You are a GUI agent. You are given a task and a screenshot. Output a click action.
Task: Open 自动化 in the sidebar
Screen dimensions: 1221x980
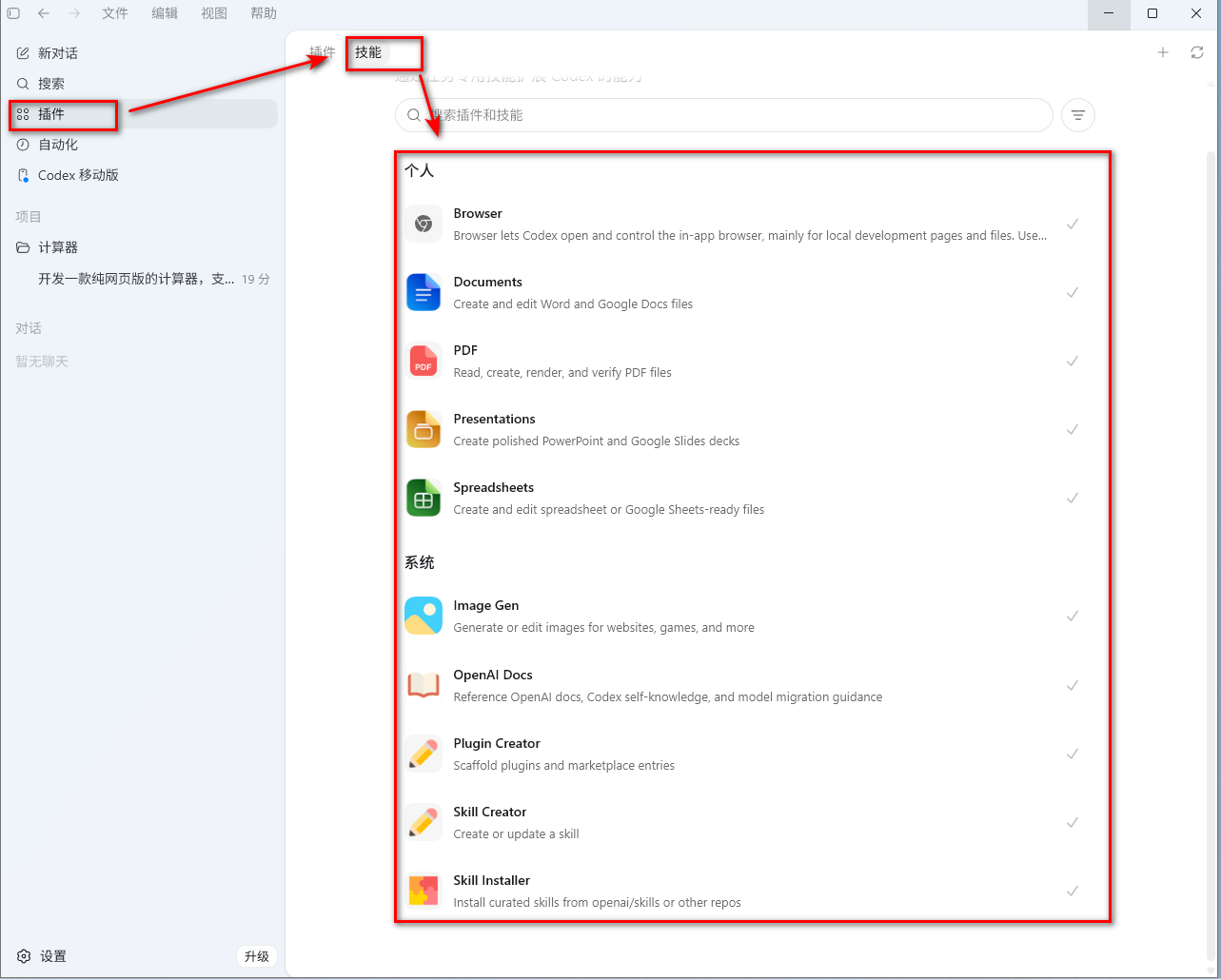[x=143, y=145]
